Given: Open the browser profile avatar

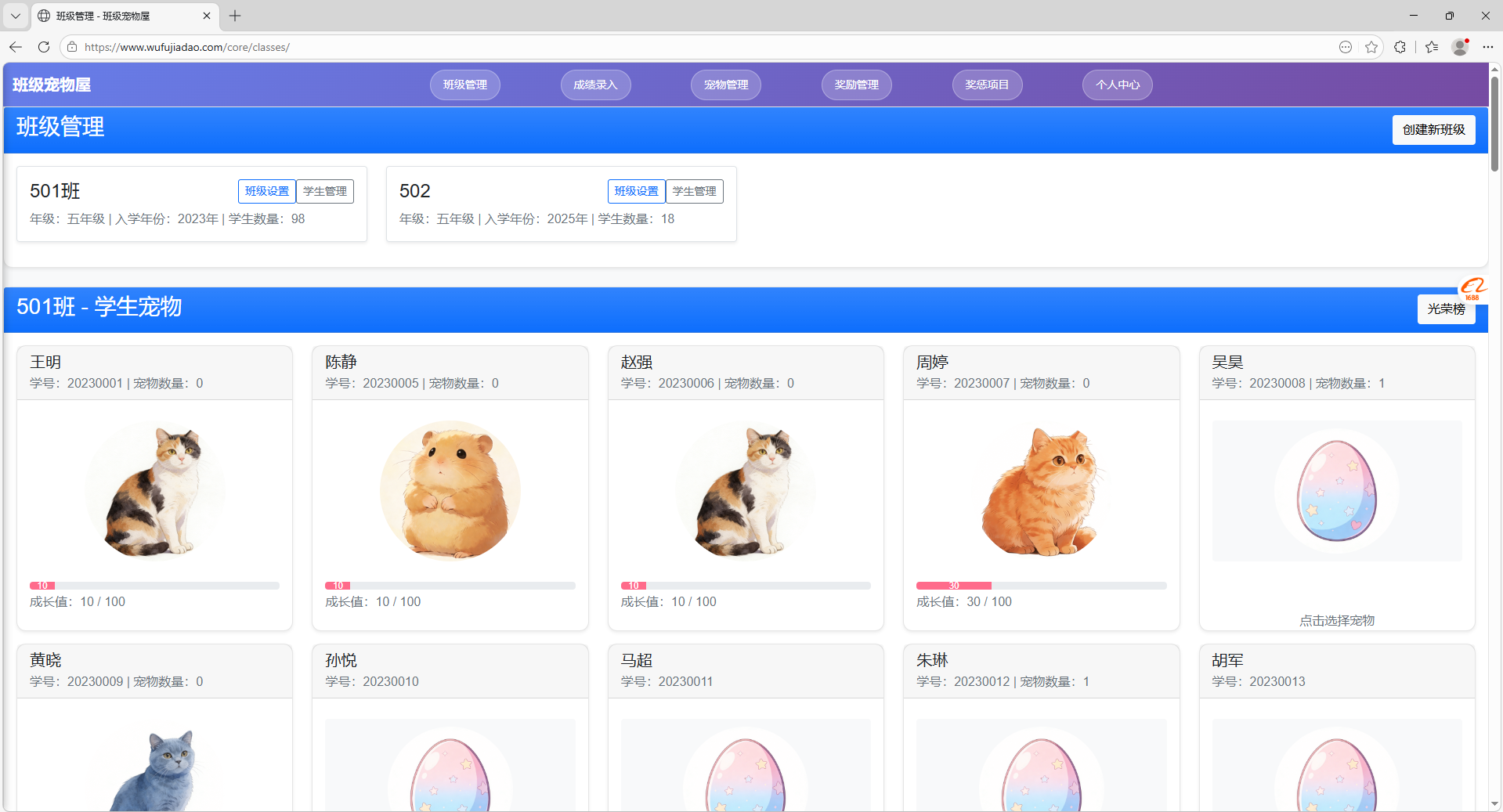Looking at the screenshot, I should tap(1459, 47).
